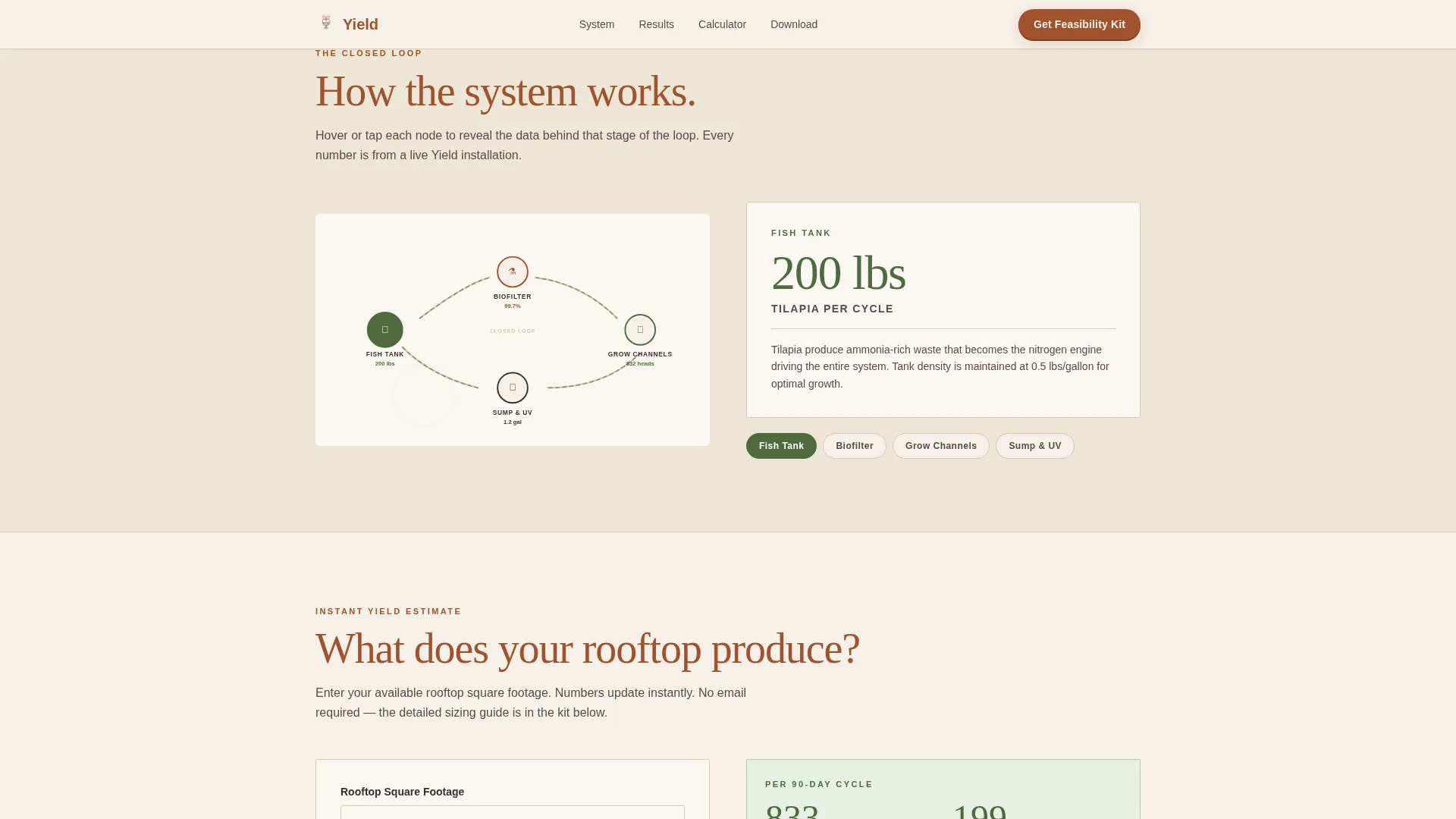Select the Biofilter node circle

pyautogui.click(x=513, y=271)
